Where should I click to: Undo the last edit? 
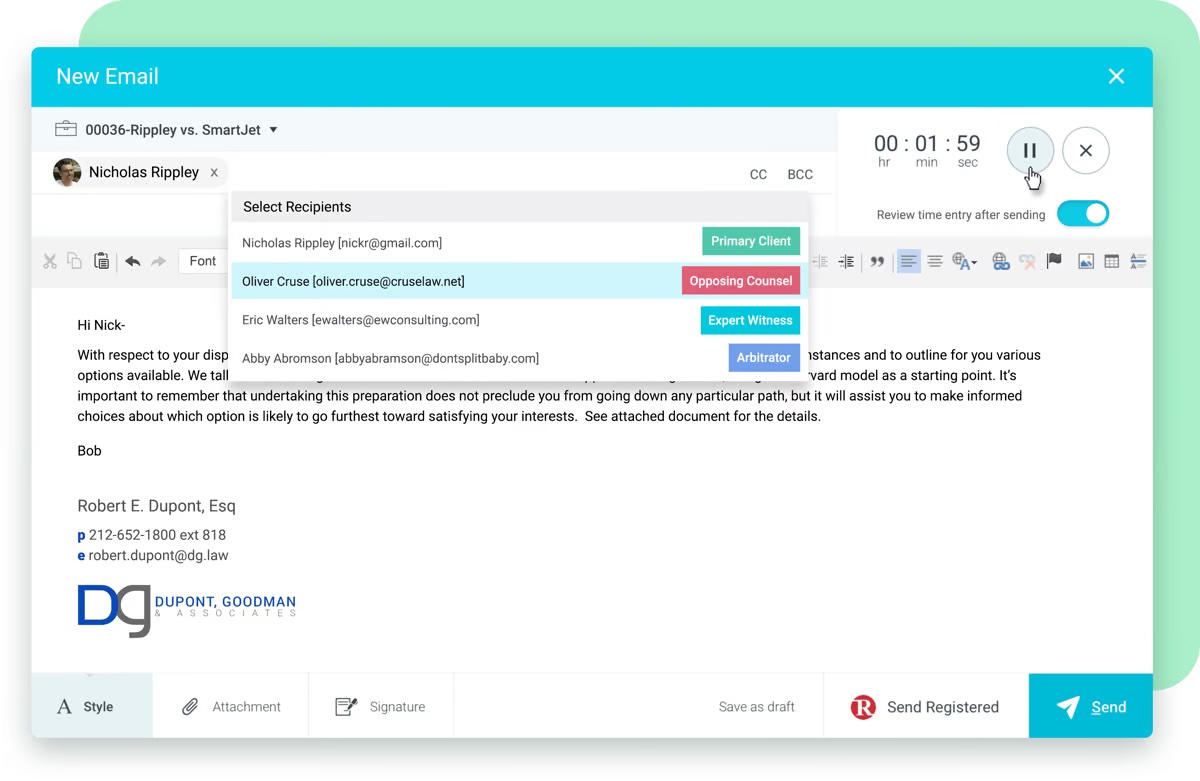(133, 261)
